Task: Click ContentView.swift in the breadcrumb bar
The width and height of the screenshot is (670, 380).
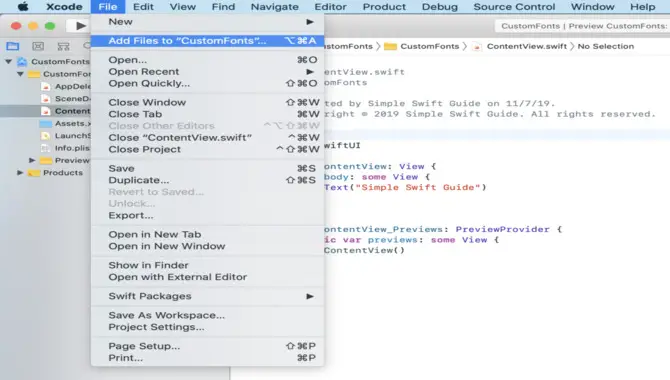Action: 527,47
